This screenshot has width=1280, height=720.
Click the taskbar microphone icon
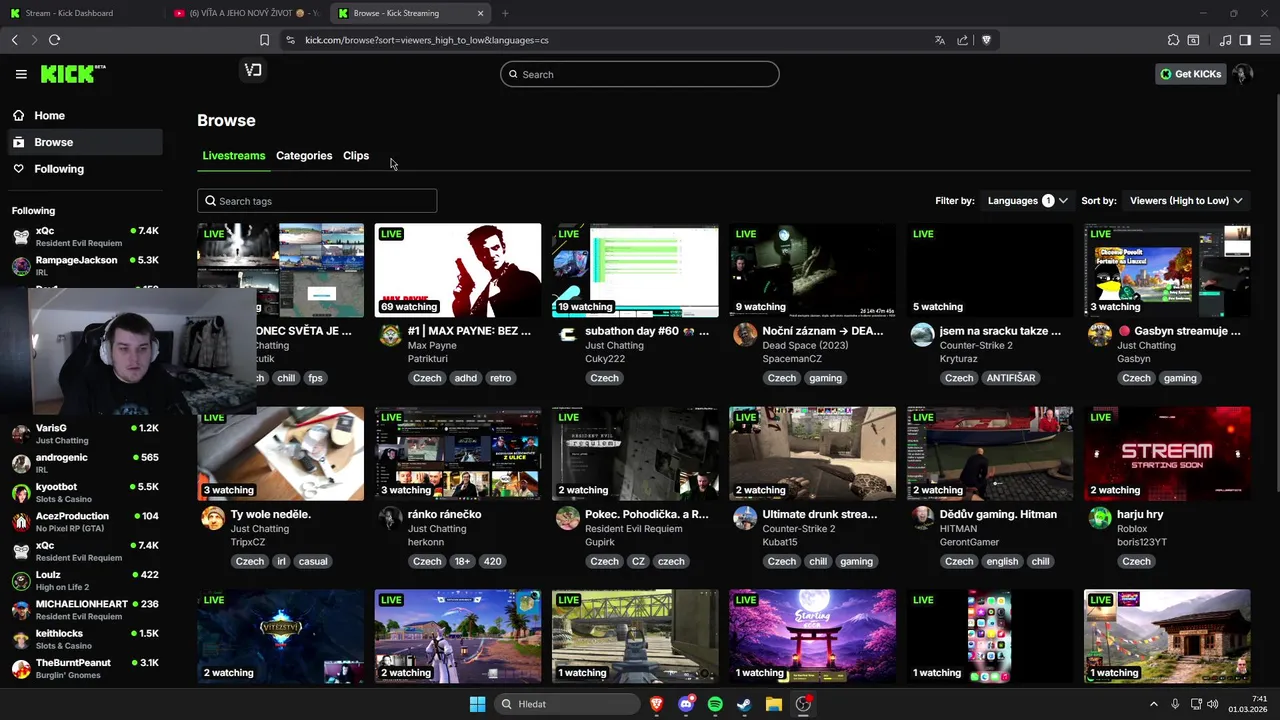pos(1175,704)
